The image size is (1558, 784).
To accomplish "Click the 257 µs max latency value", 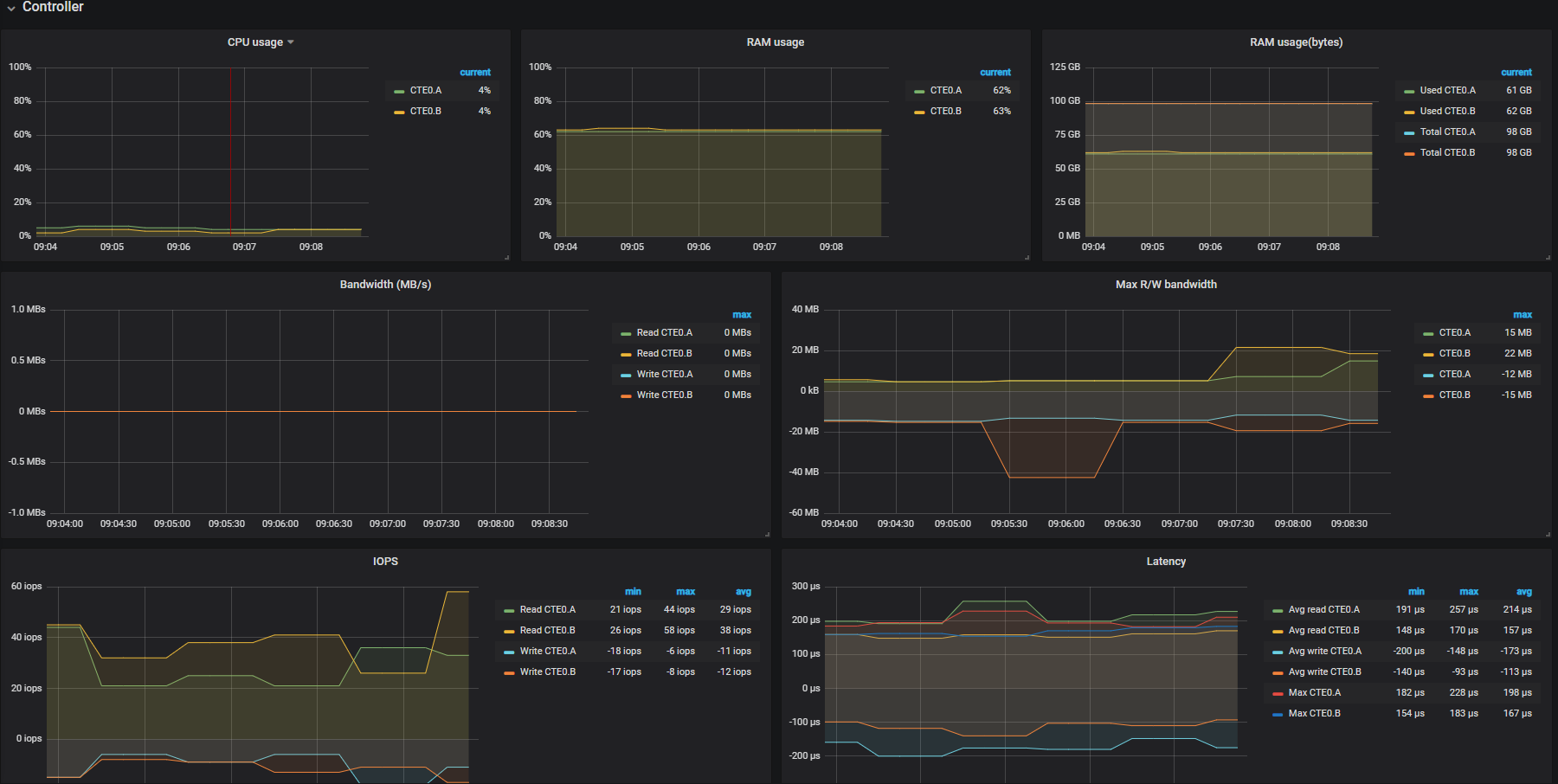I will tap(1464, 610).
